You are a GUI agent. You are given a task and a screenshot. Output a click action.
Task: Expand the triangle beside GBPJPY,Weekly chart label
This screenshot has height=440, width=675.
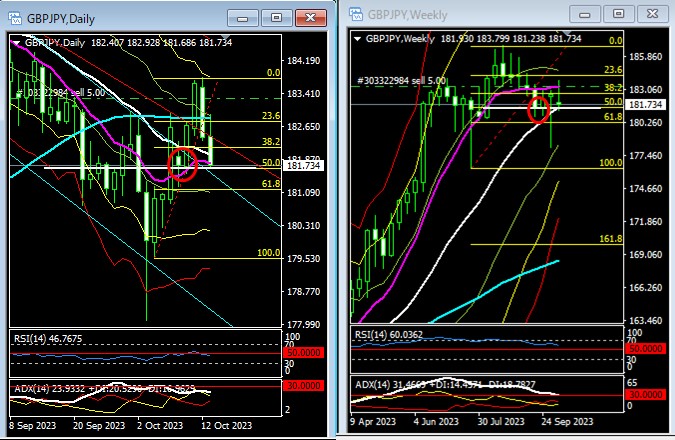click(358, 38)
